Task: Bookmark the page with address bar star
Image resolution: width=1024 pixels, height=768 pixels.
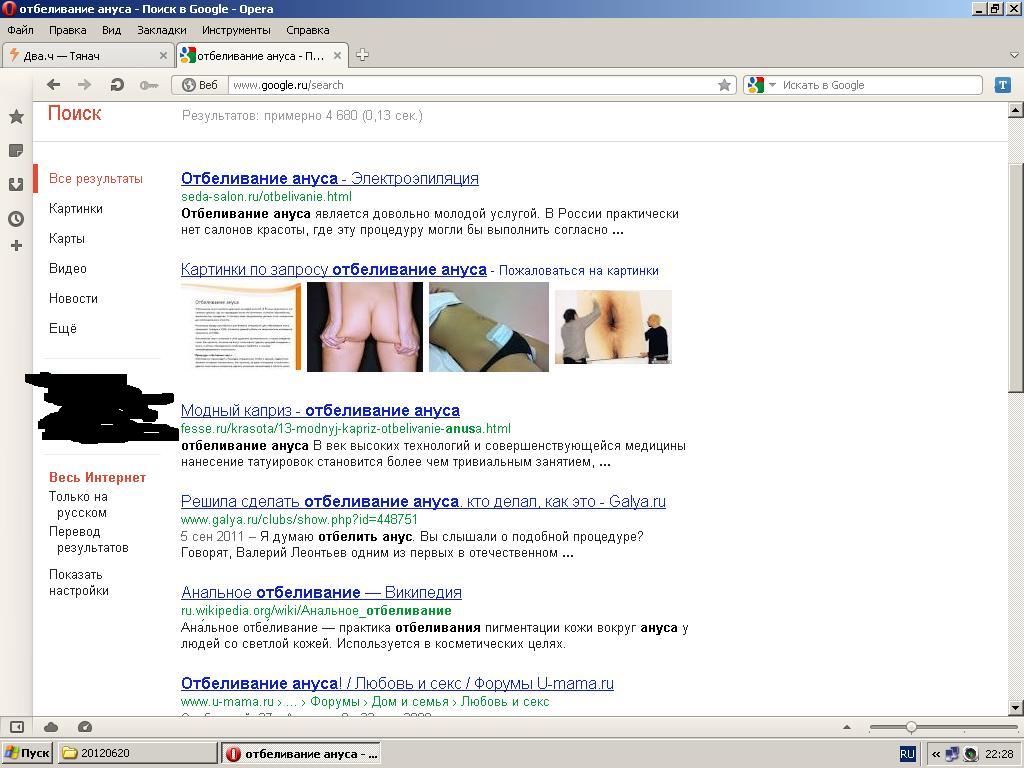Action: pos(724,85)
